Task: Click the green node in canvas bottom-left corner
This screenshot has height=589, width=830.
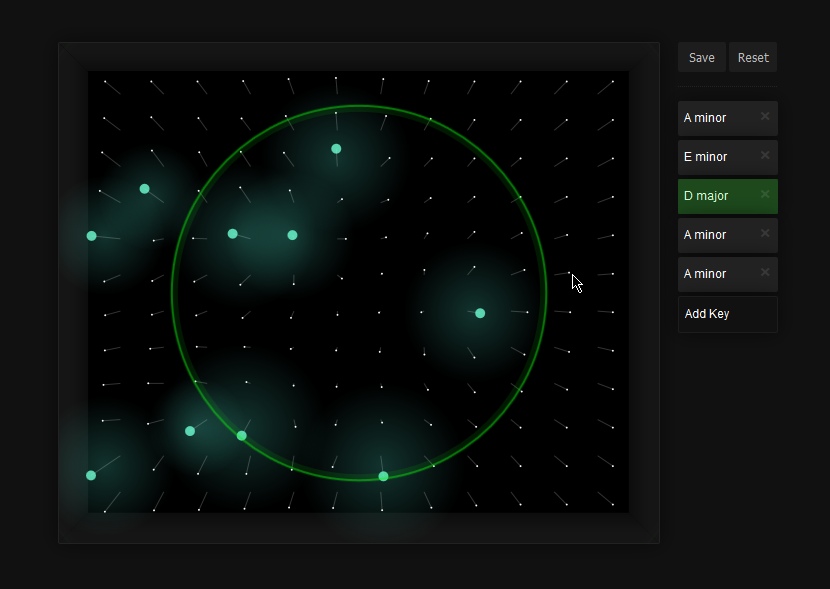Action: 91,475
